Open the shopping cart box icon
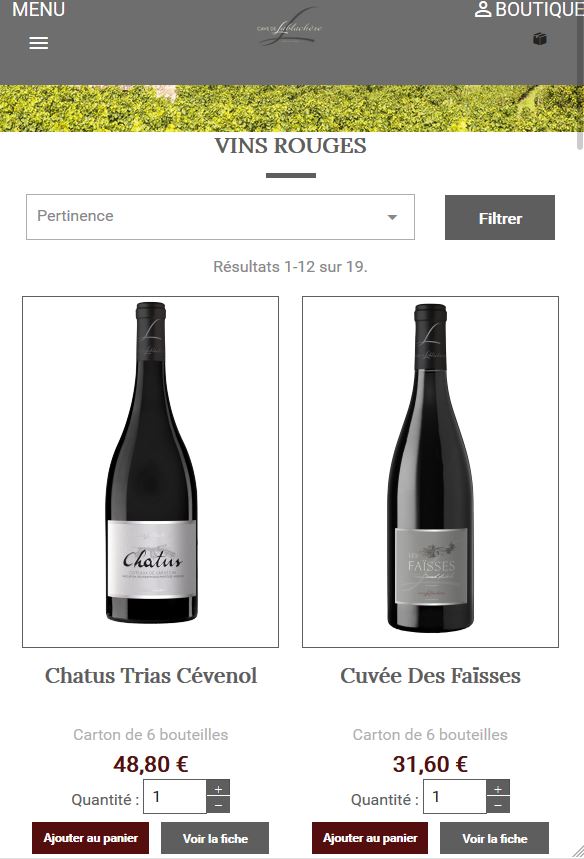The width and height of the screenshot is (584, 859). pos(540,39)
